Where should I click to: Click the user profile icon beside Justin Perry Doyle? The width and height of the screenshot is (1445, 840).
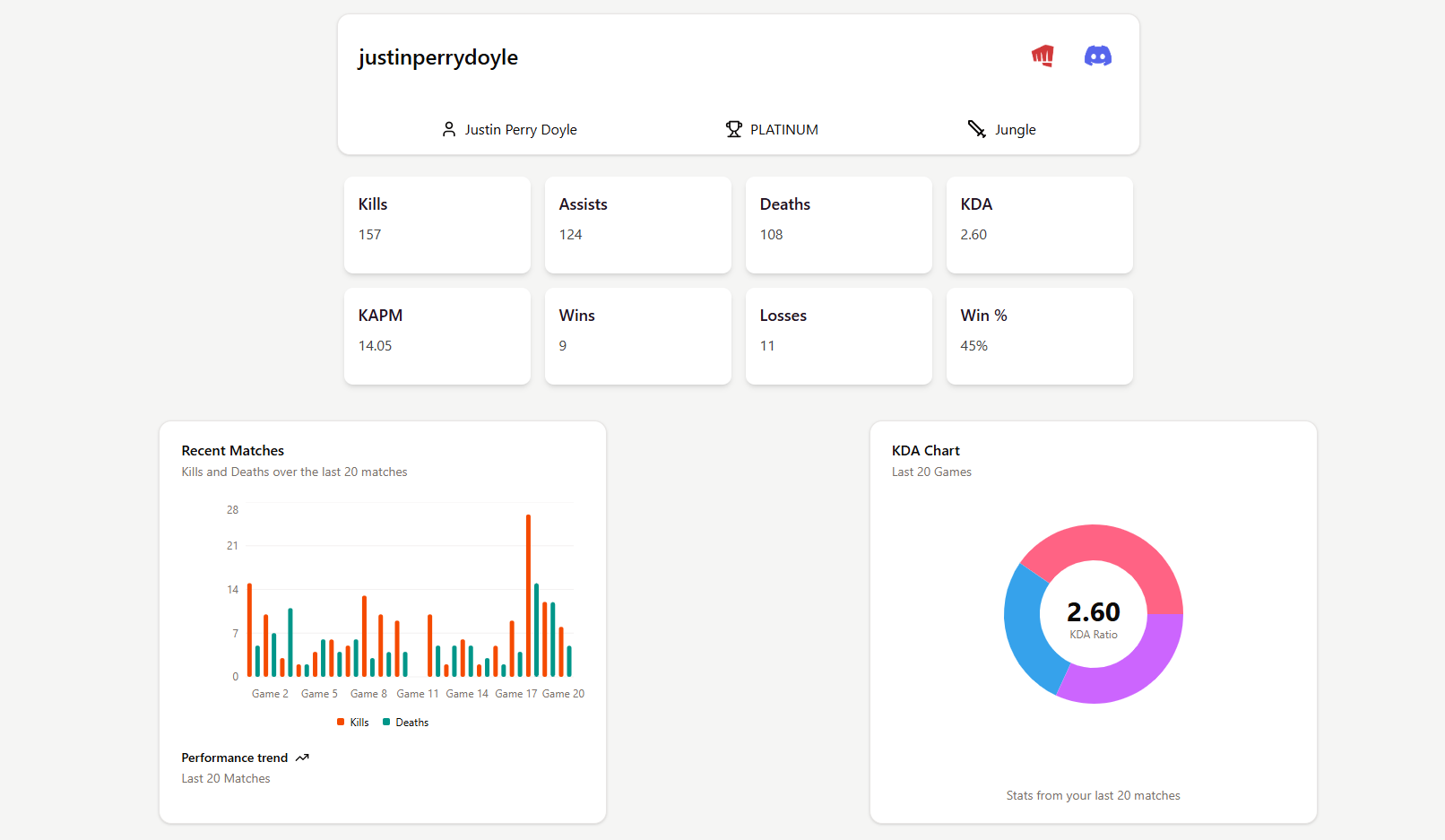coord(448,129)
